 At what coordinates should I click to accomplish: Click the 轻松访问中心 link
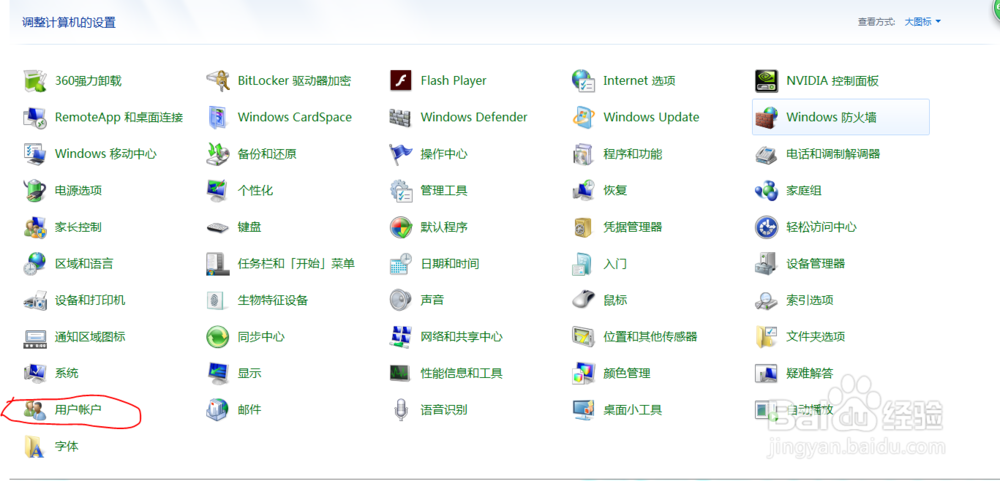[821, 227]
